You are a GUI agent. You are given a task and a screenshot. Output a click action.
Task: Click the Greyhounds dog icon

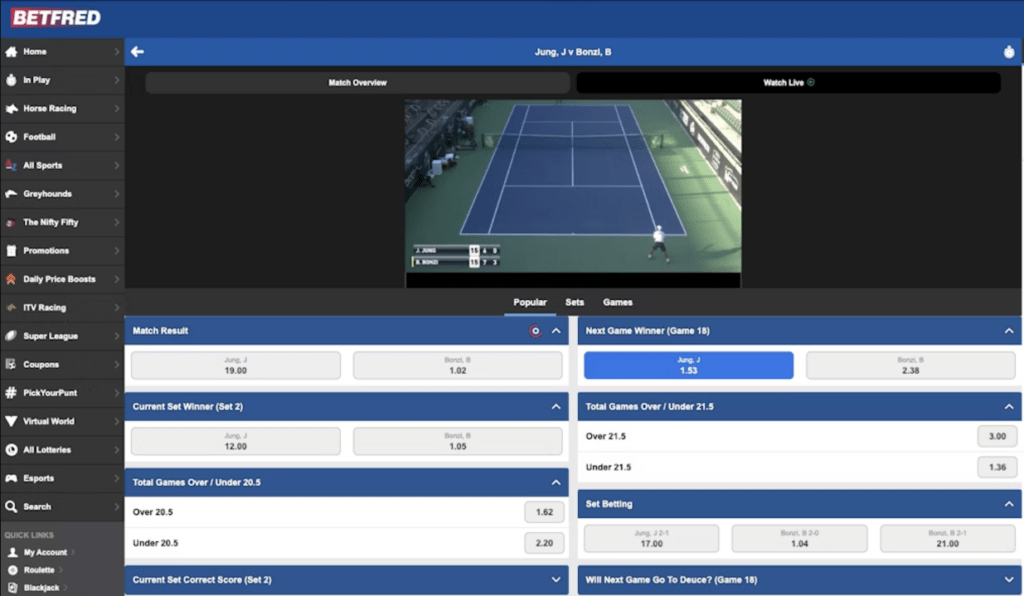11,194
